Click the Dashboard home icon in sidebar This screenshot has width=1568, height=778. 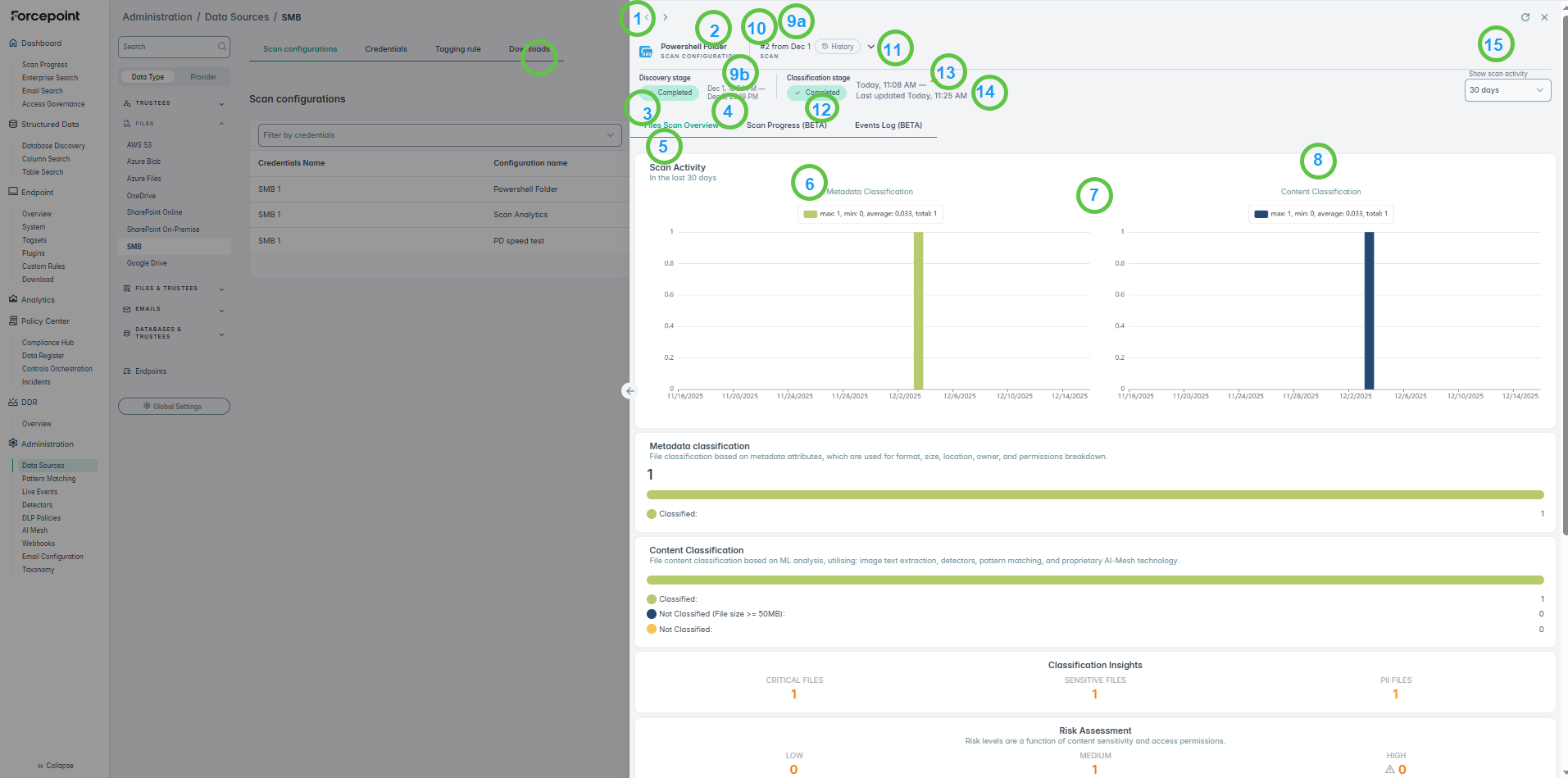coord(13,43)
